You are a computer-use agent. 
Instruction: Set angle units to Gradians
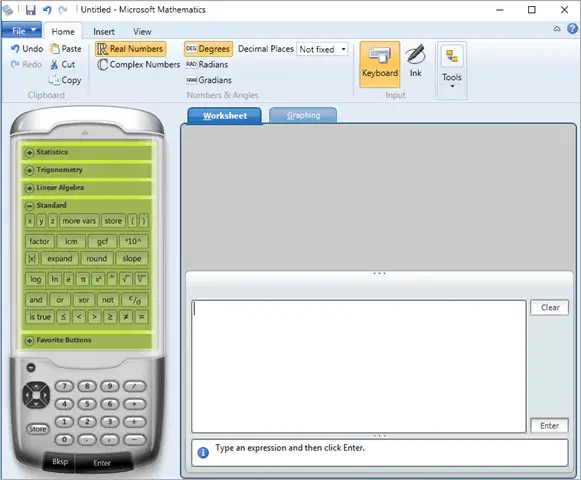click(x=209, y=80)
